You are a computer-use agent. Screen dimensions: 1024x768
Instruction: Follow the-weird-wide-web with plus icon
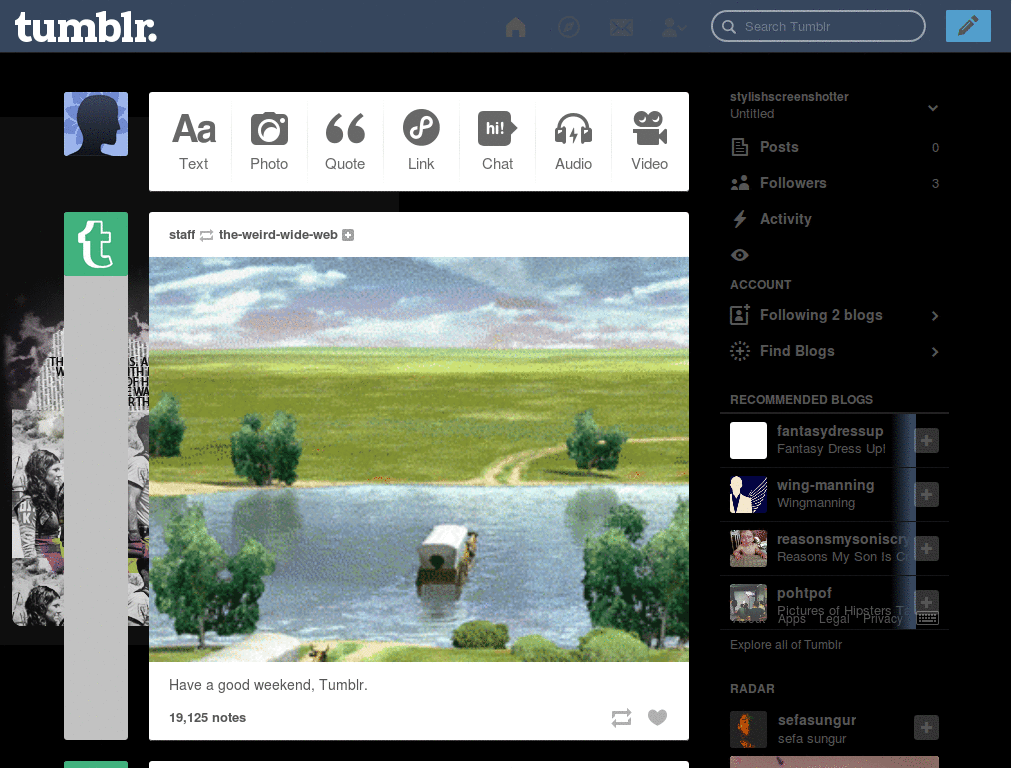pyautogui.click(x=348, y=235)
